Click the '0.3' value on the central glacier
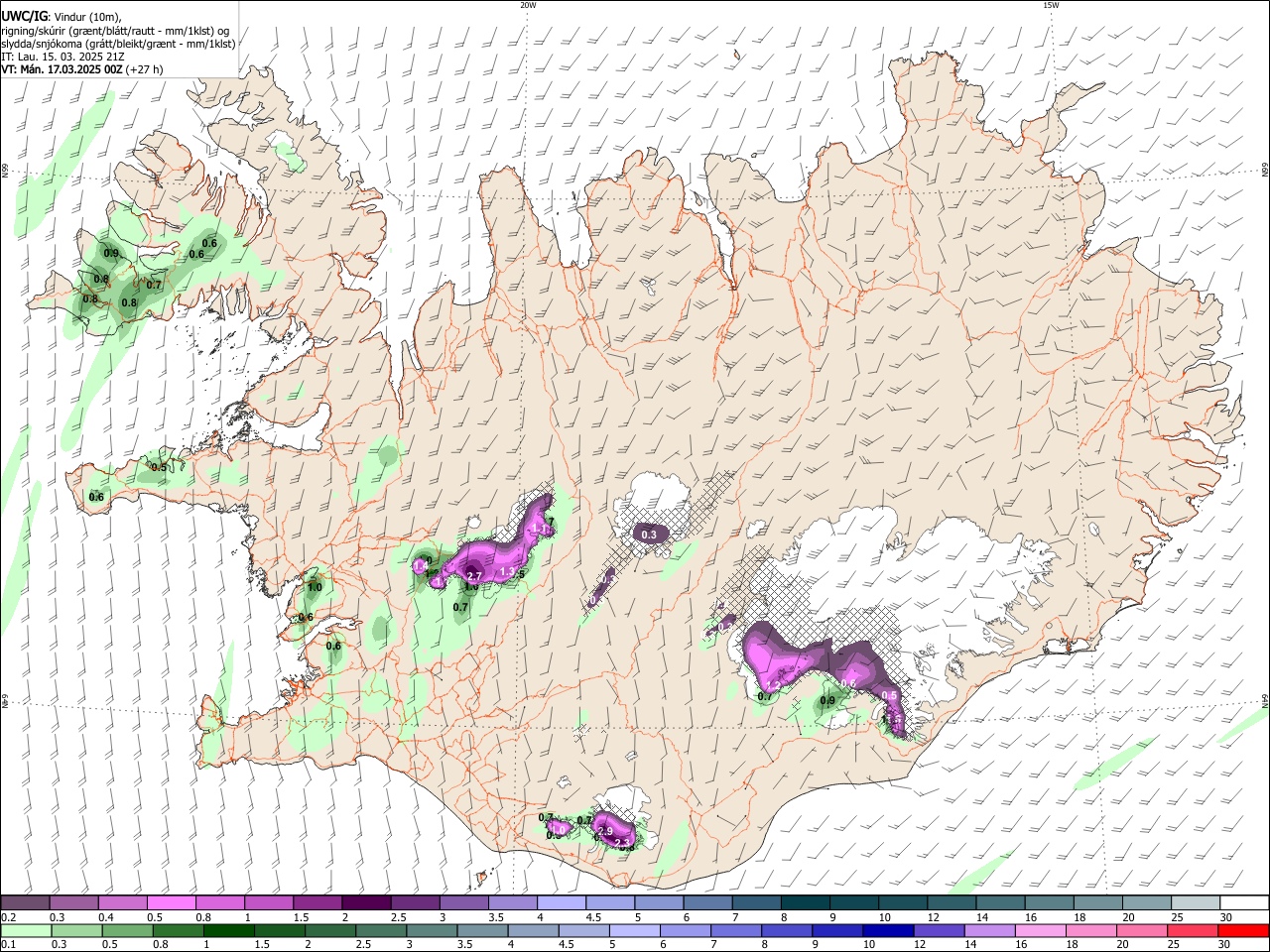 [x=649, y=535]
